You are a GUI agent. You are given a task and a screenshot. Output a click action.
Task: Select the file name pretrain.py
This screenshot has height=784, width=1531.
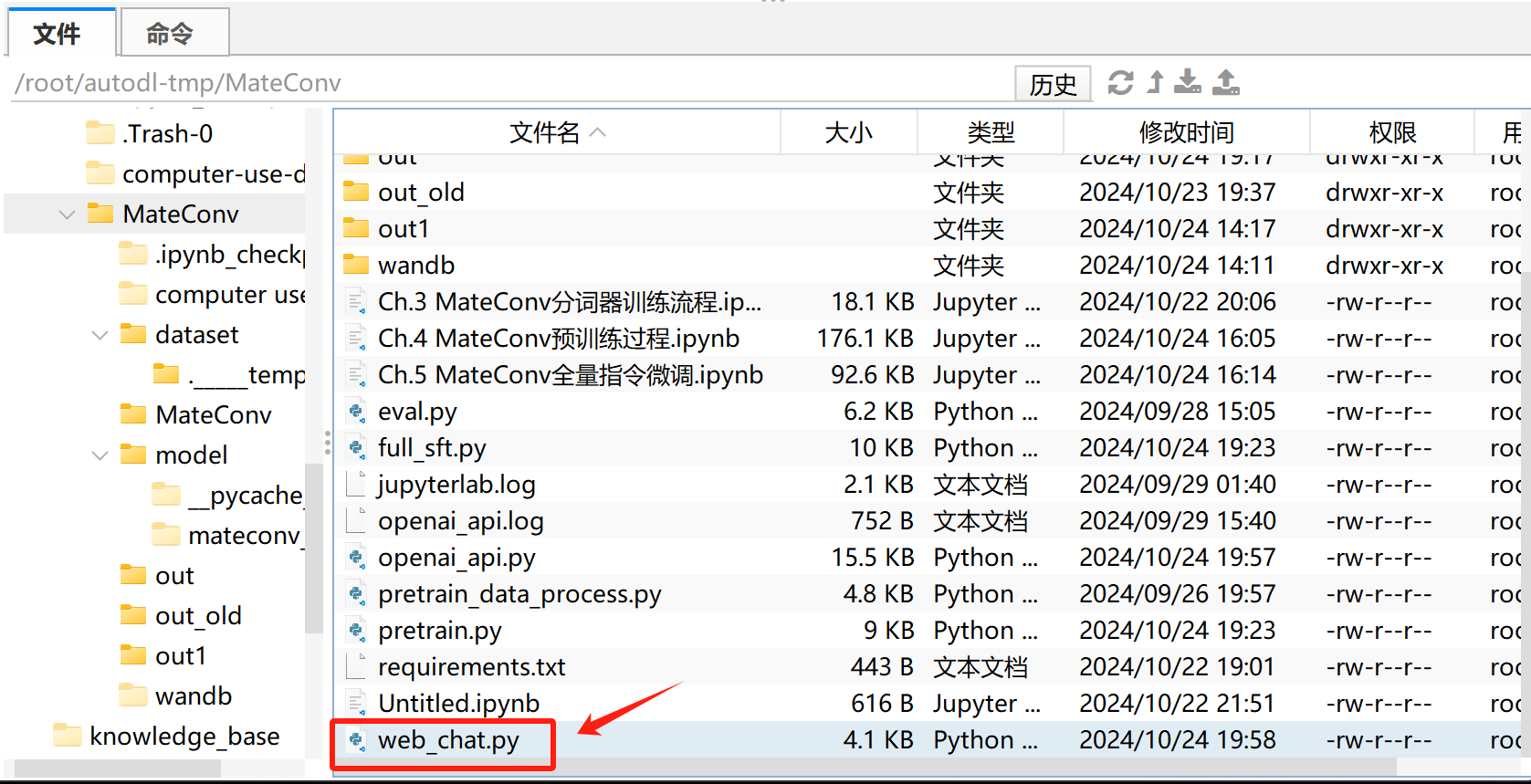(440, 631)
